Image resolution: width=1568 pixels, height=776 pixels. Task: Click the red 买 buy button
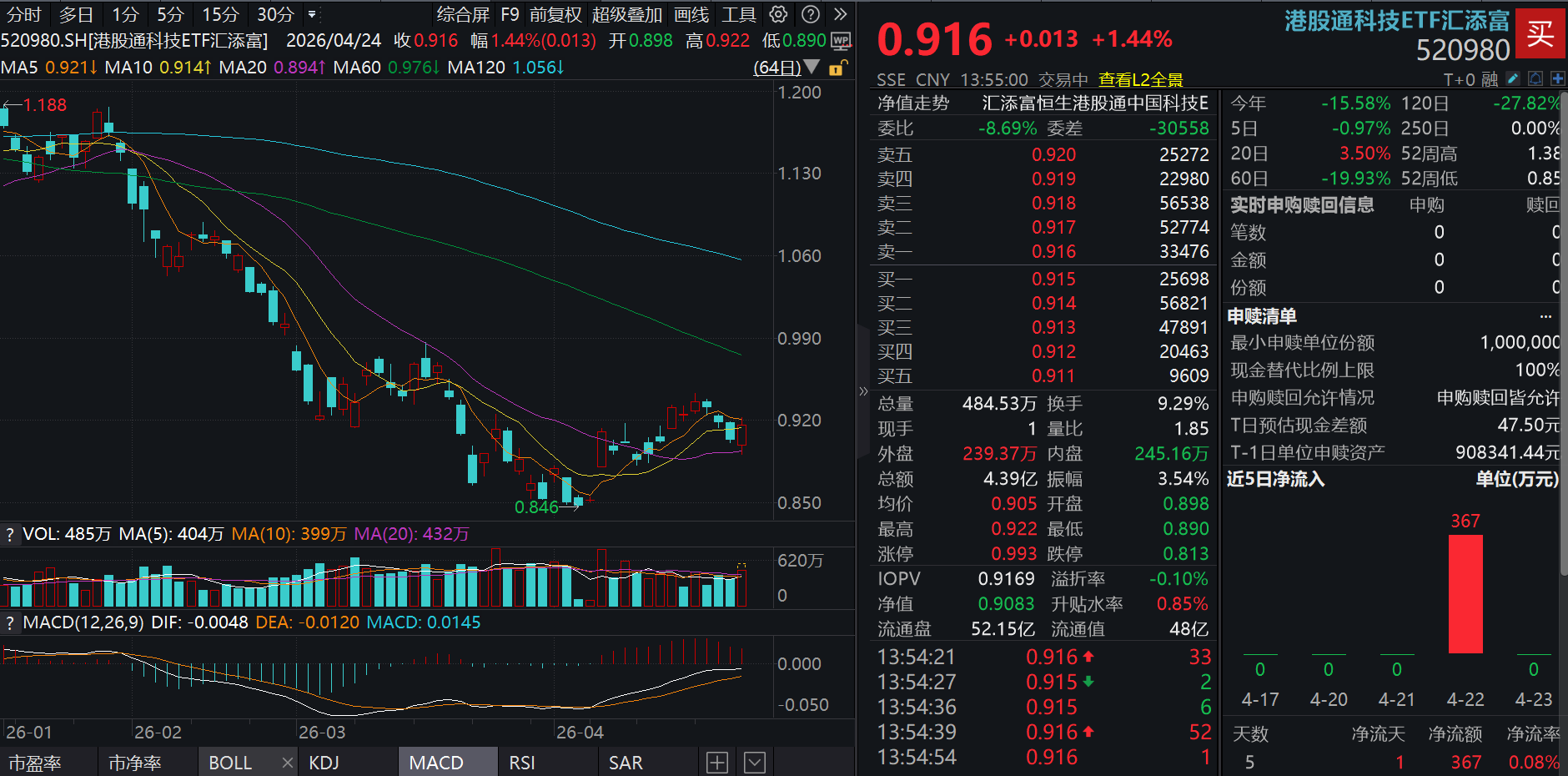(1542, 33)
